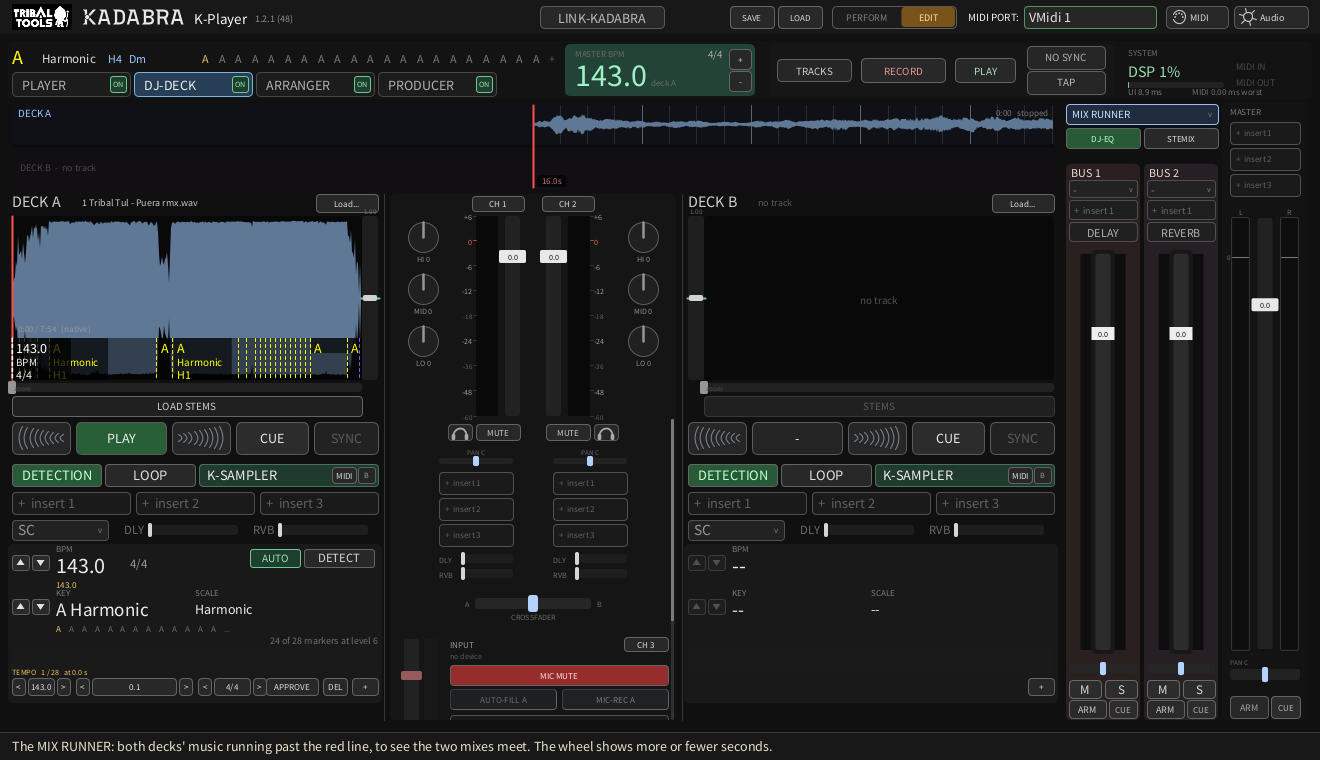Click the Deck A fast-forward wave icon
Viewport: 1320px width, 760px height.
(x=201, y=438)
